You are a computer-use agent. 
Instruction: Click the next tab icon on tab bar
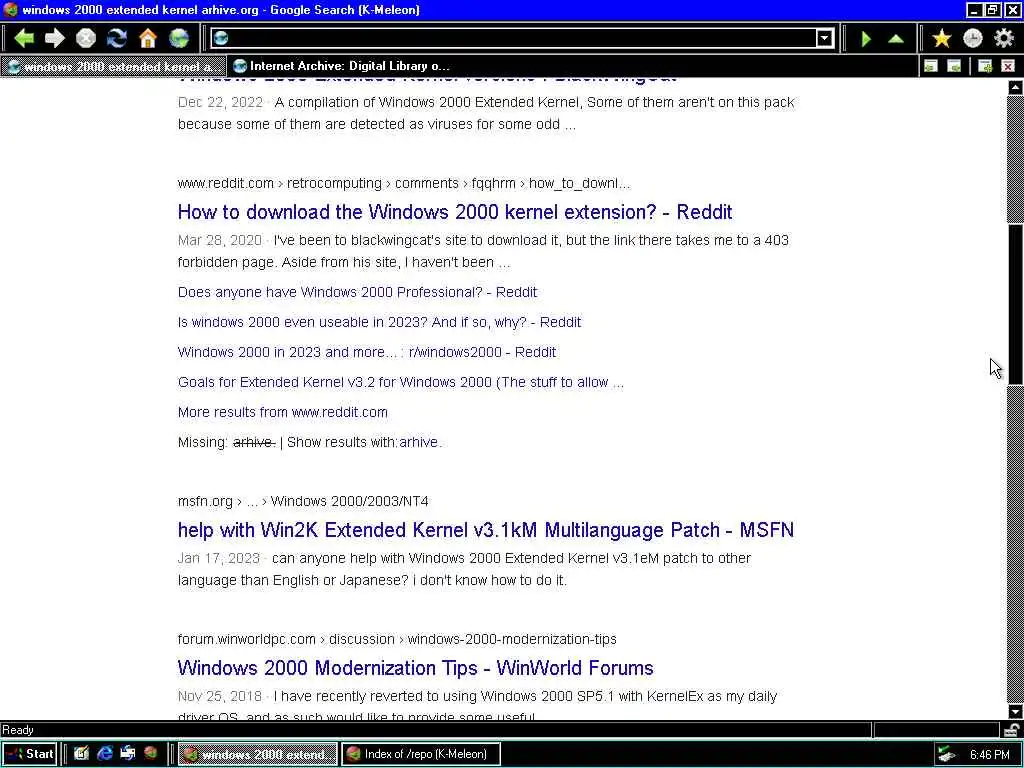(954, 66)
